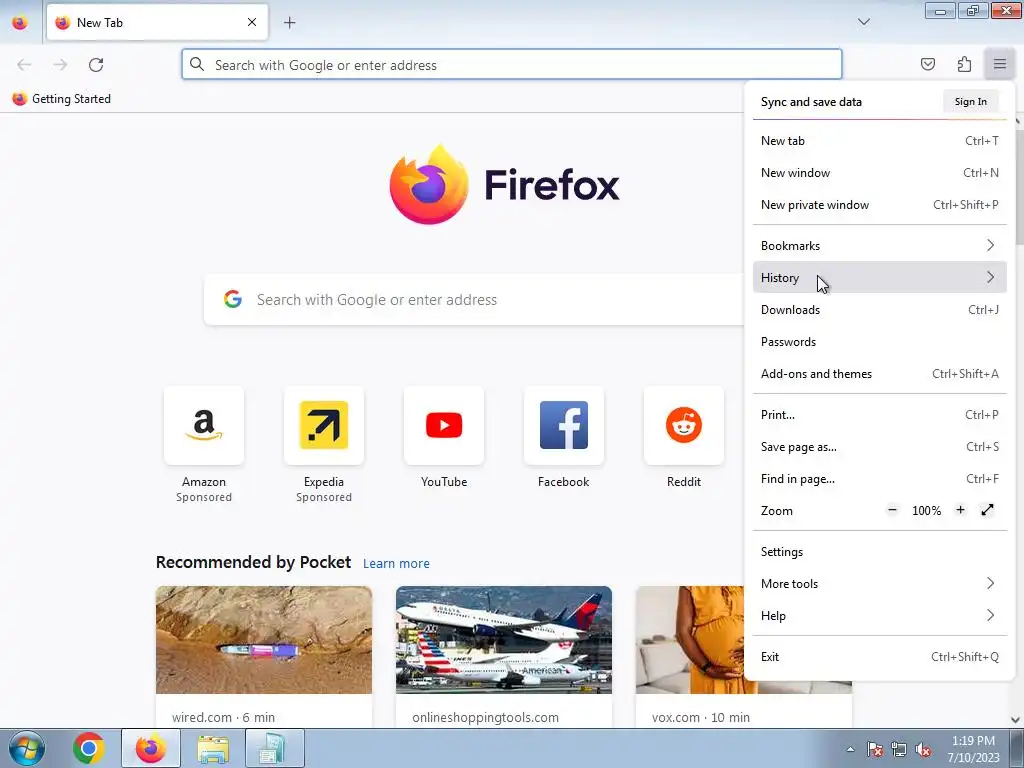
Task: Select New tab from the menu
Action: pos(880,140)
